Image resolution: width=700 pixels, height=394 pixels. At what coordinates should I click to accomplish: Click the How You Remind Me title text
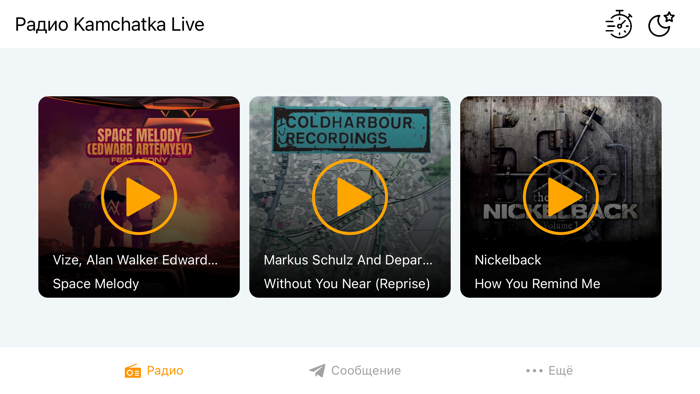pos(538,284)
